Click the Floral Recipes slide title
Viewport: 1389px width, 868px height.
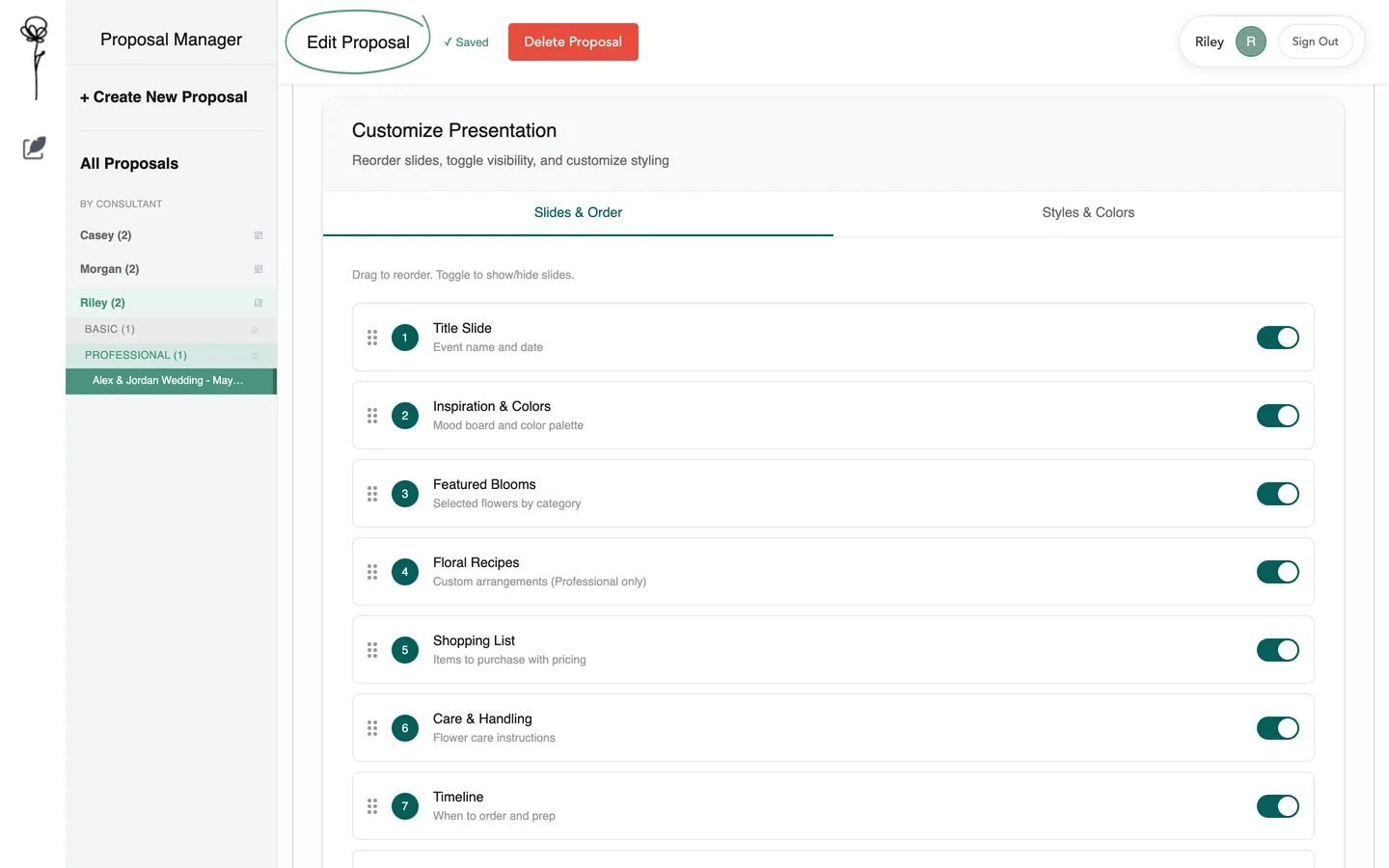(476, 563)
